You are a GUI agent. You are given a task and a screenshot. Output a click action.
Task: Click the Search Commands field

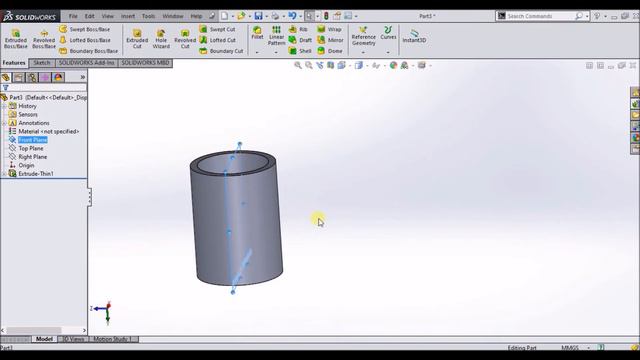542,16
